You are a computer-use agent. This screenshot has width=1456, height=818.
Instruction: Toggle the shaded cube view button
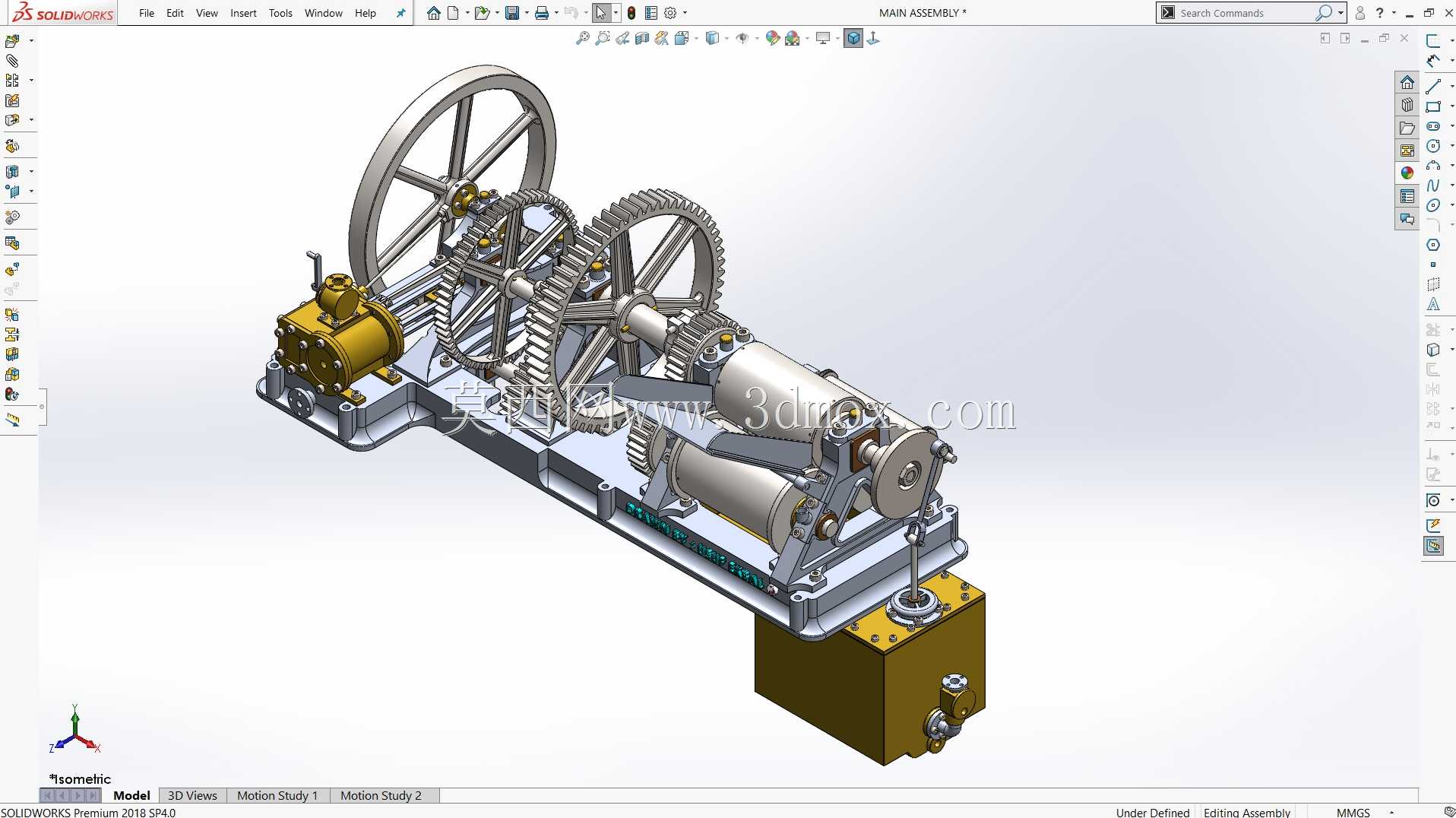[x=853, y=38]
